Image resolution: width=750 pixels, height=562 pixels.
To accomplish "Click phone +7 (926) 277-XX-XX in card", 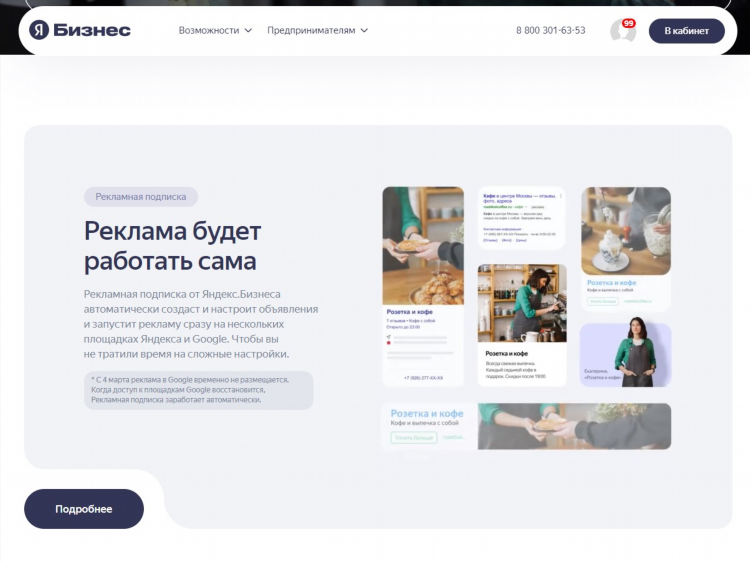I will point(423,378).
